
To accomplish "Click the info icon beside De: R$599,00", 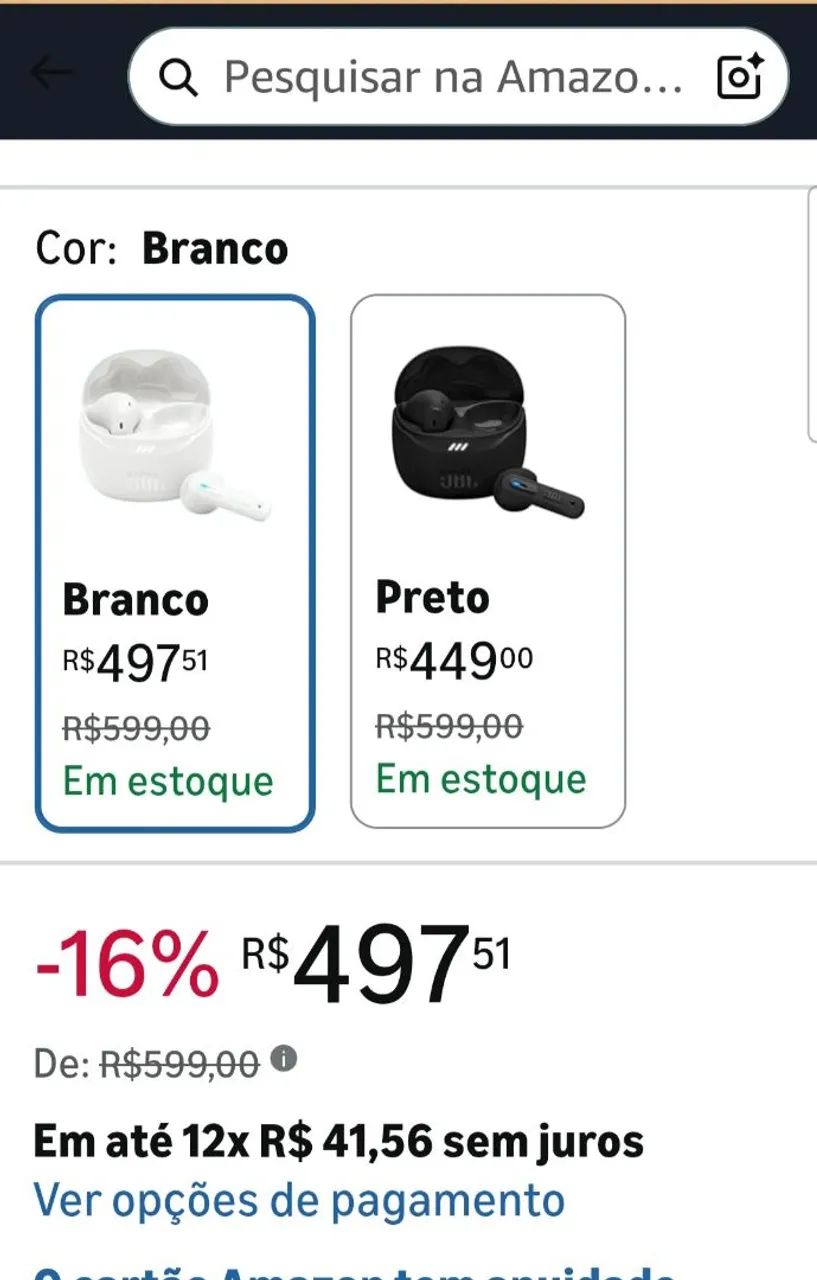I will click(284, 1057).
